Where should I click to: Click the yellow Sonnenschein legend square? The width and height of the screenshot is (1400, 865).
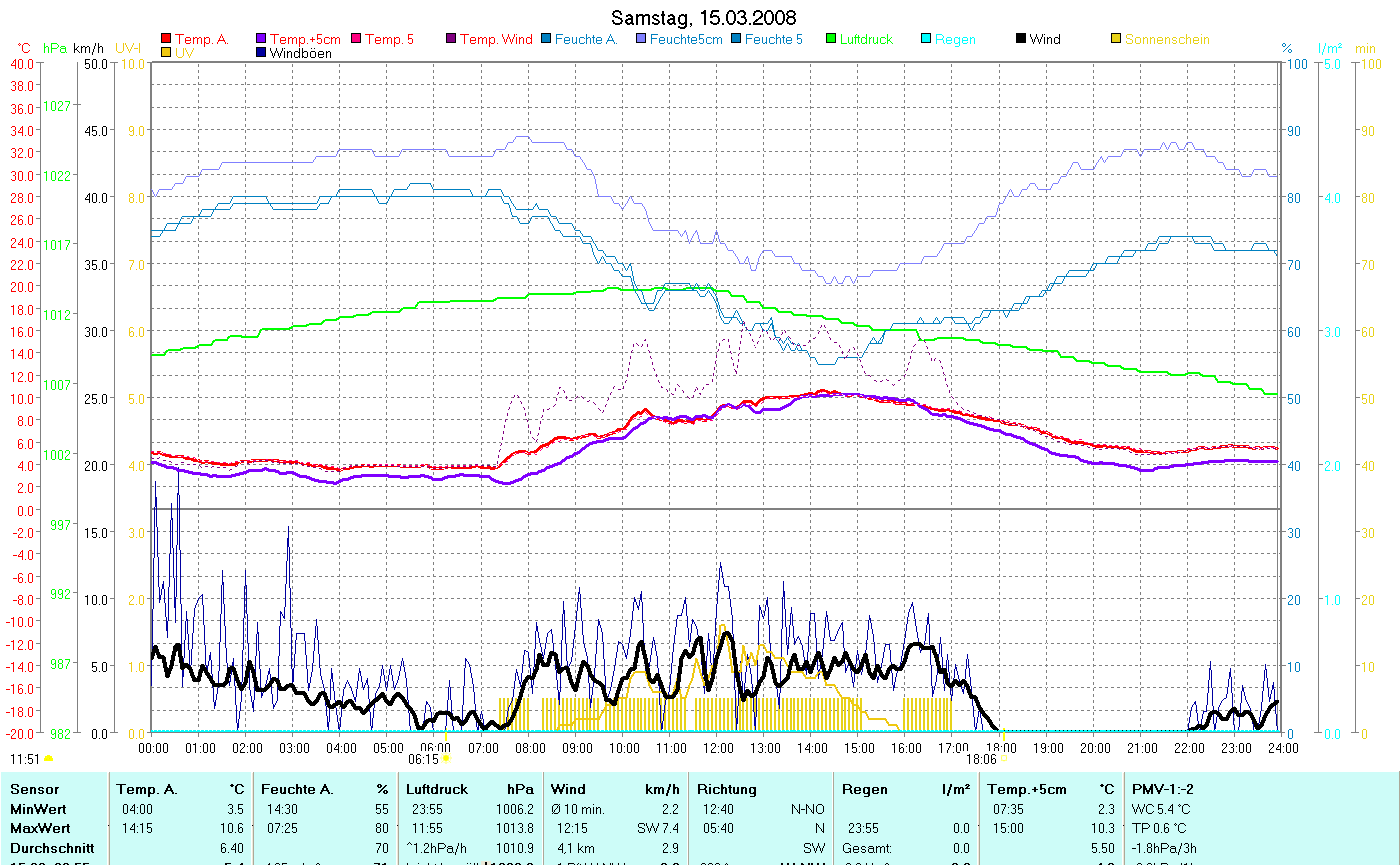point(1116,40)
